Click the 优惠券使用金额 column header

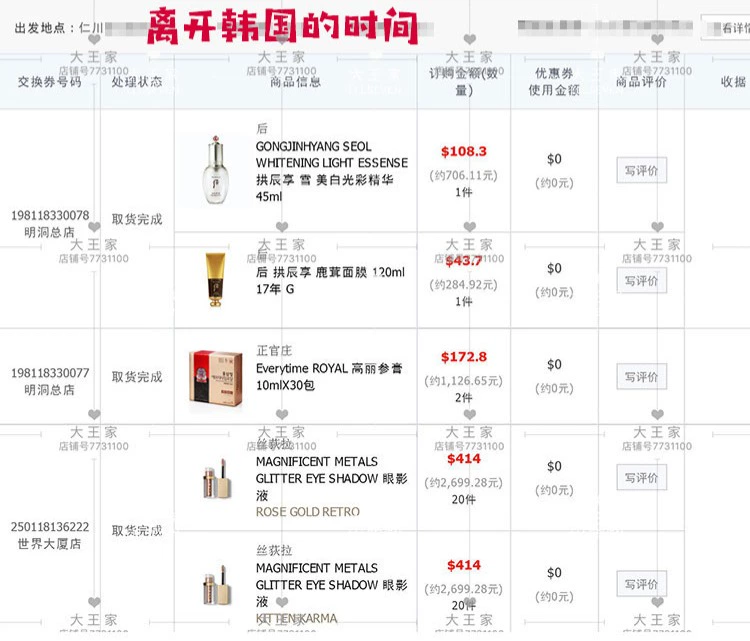click(554, 81)
